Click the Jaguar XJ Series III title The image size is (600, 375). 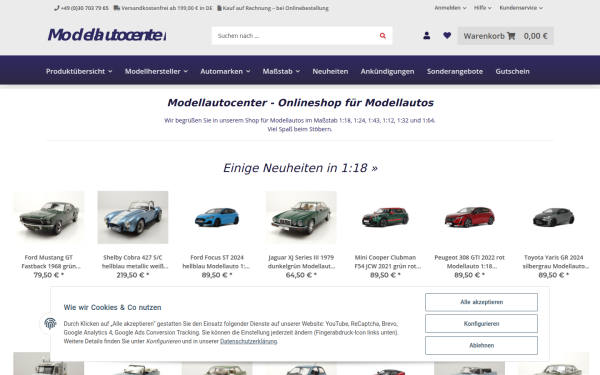click(301, 262)
